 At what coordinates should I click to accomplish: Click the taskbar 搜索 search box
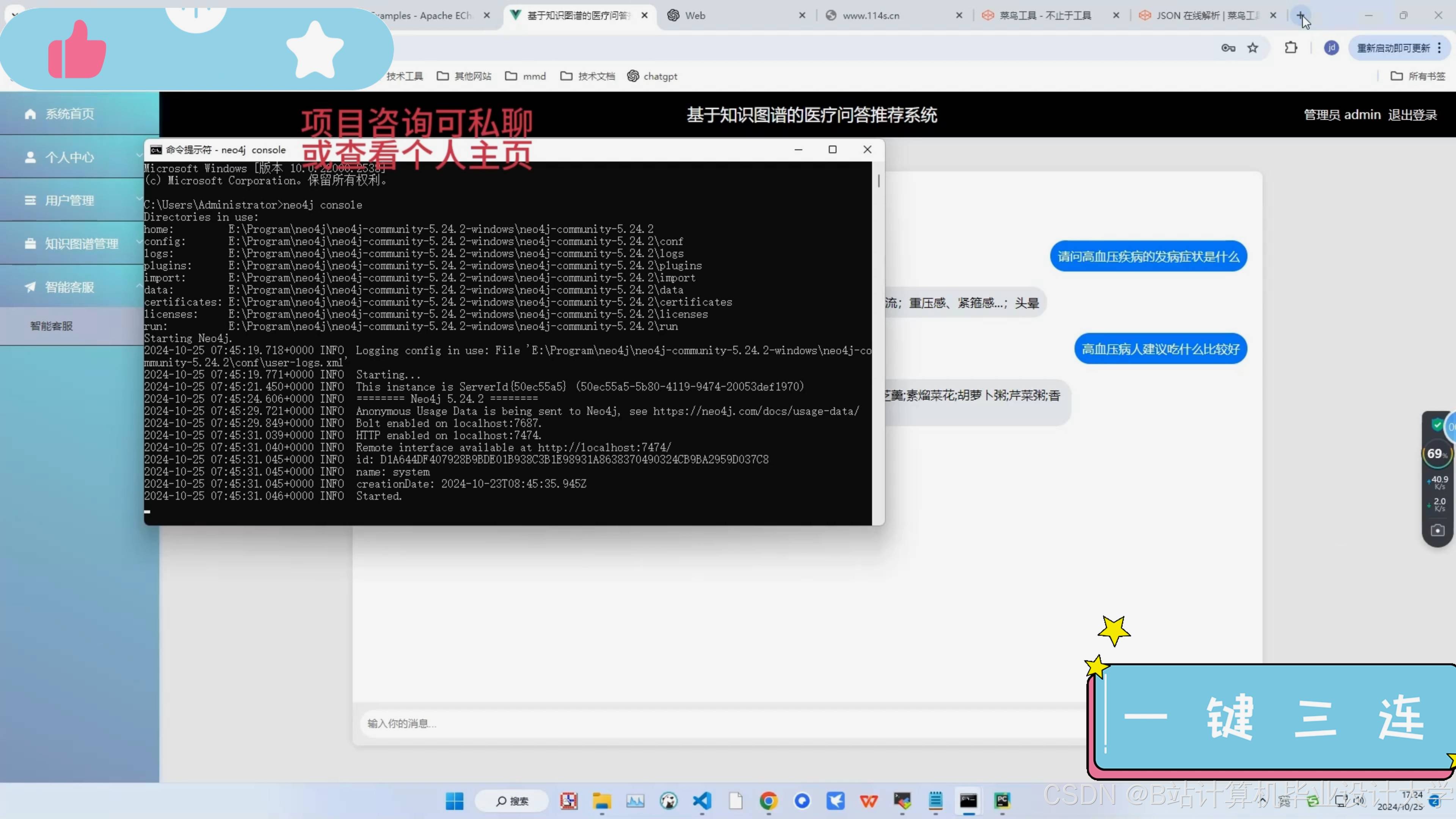tap(512, 801)
